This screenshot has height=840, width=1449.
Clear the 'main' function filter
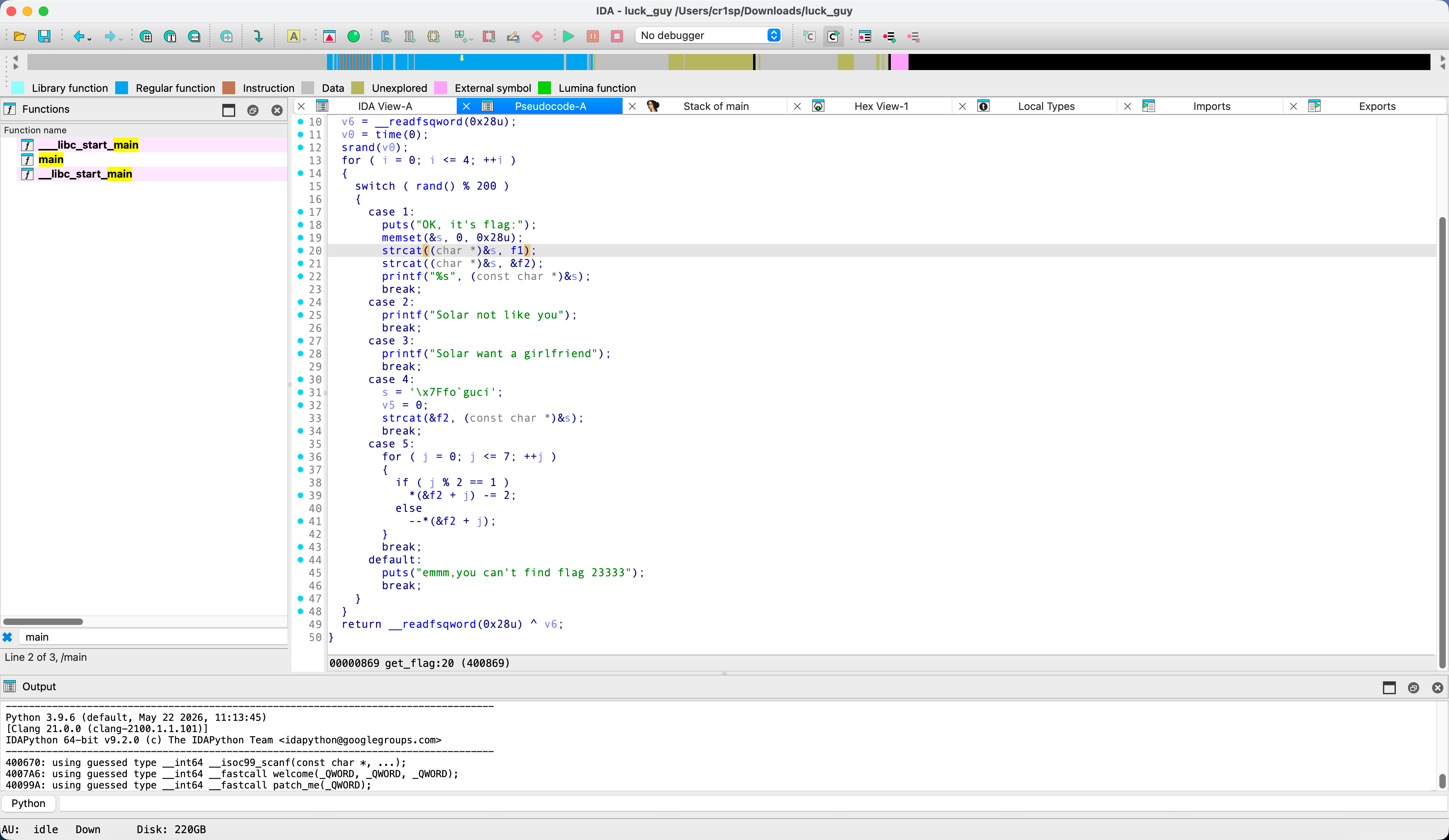pos(8,637)
